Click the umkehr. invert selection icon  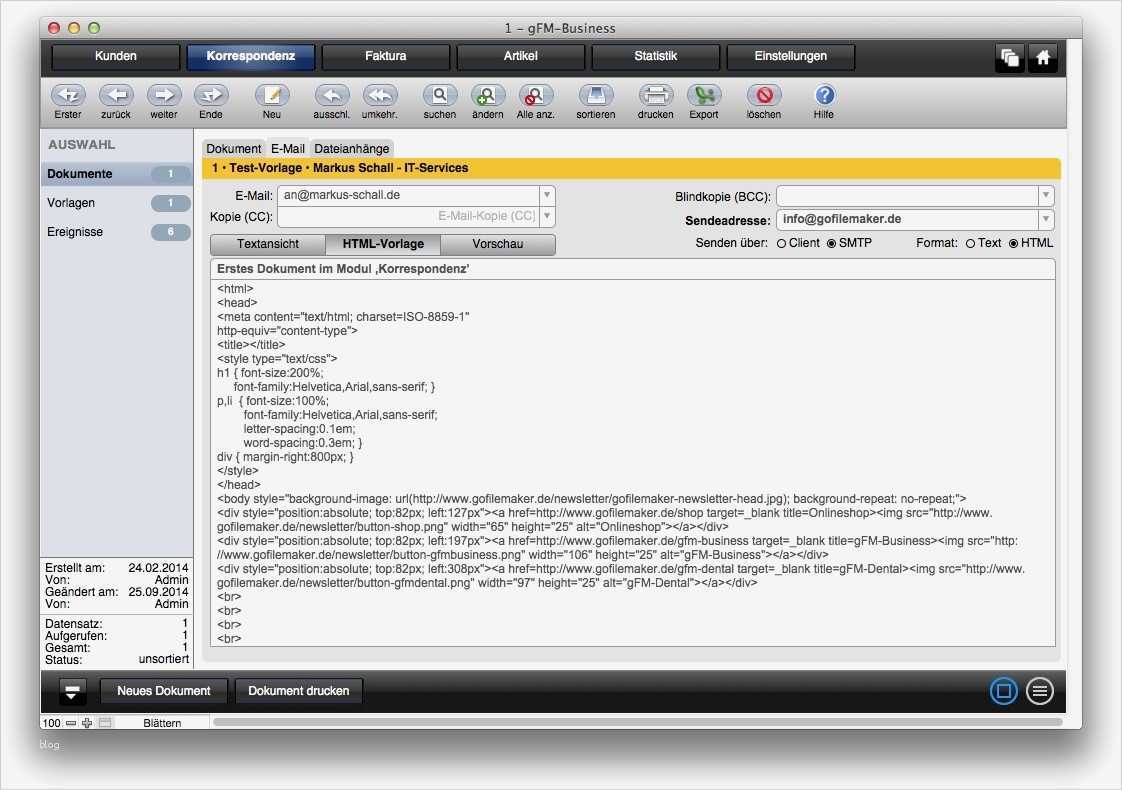click(x=380, y=95)
